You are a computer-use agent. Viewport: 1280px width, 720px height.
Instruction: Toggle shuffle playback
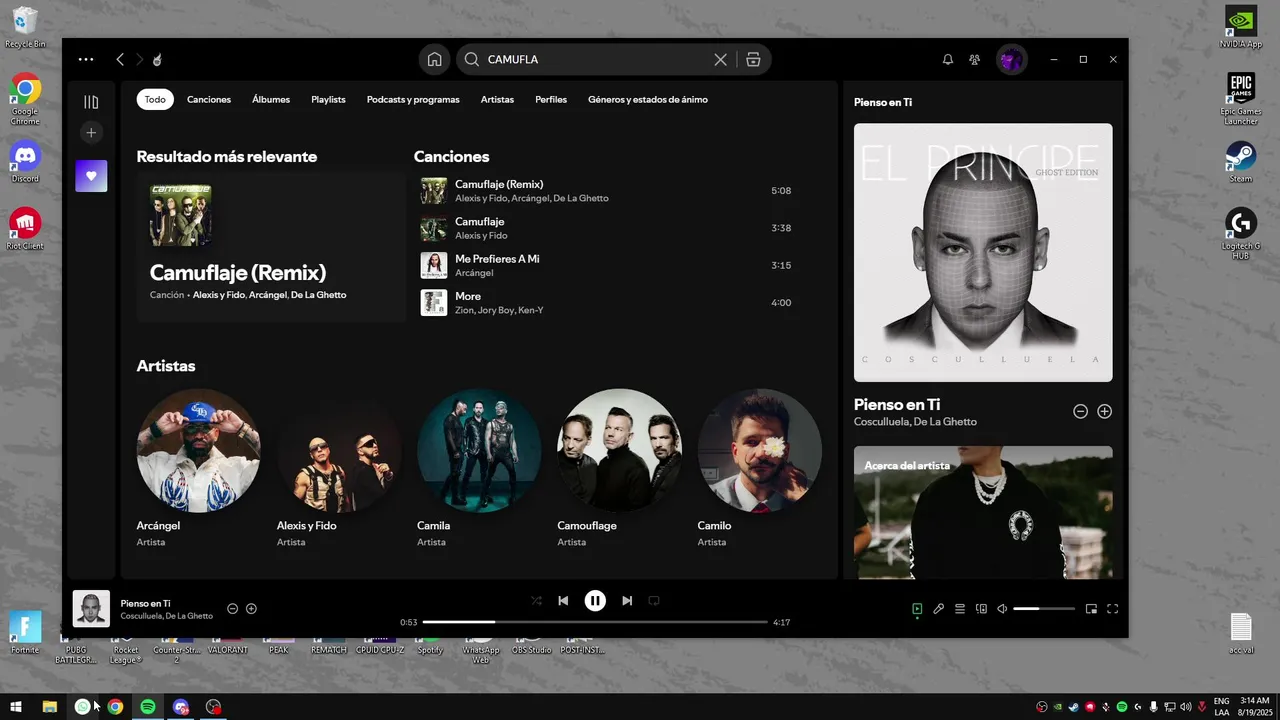[536, 600]
